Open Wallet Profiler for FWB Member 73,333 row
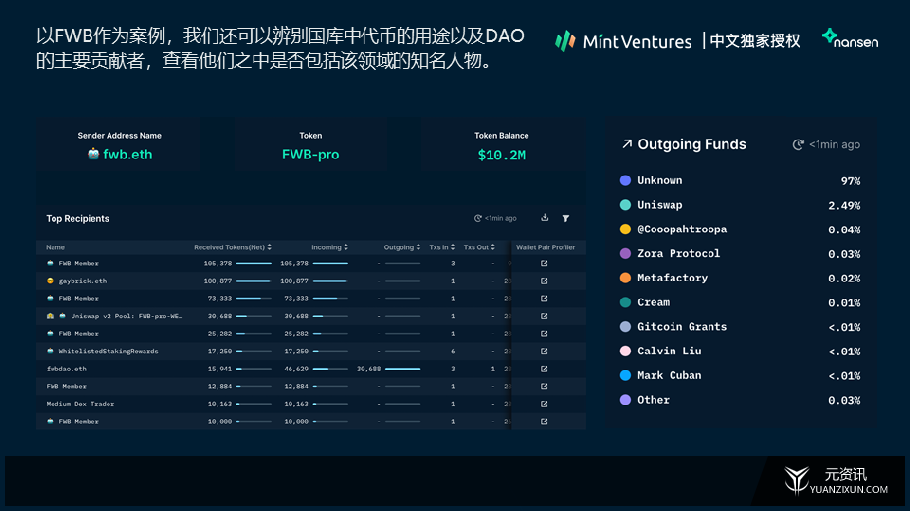Screen dimensions: 910x511 click(544, 298)
